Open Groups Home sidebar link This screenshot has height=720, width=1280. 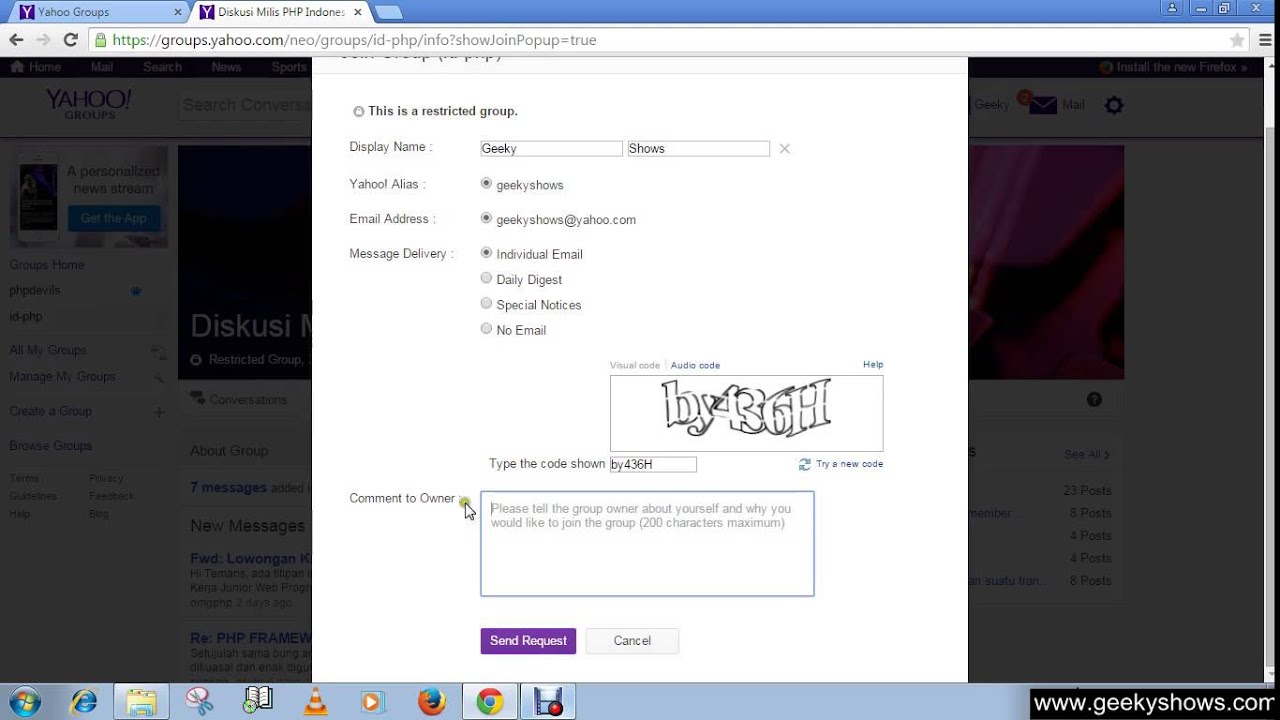[x=47, y=265]
